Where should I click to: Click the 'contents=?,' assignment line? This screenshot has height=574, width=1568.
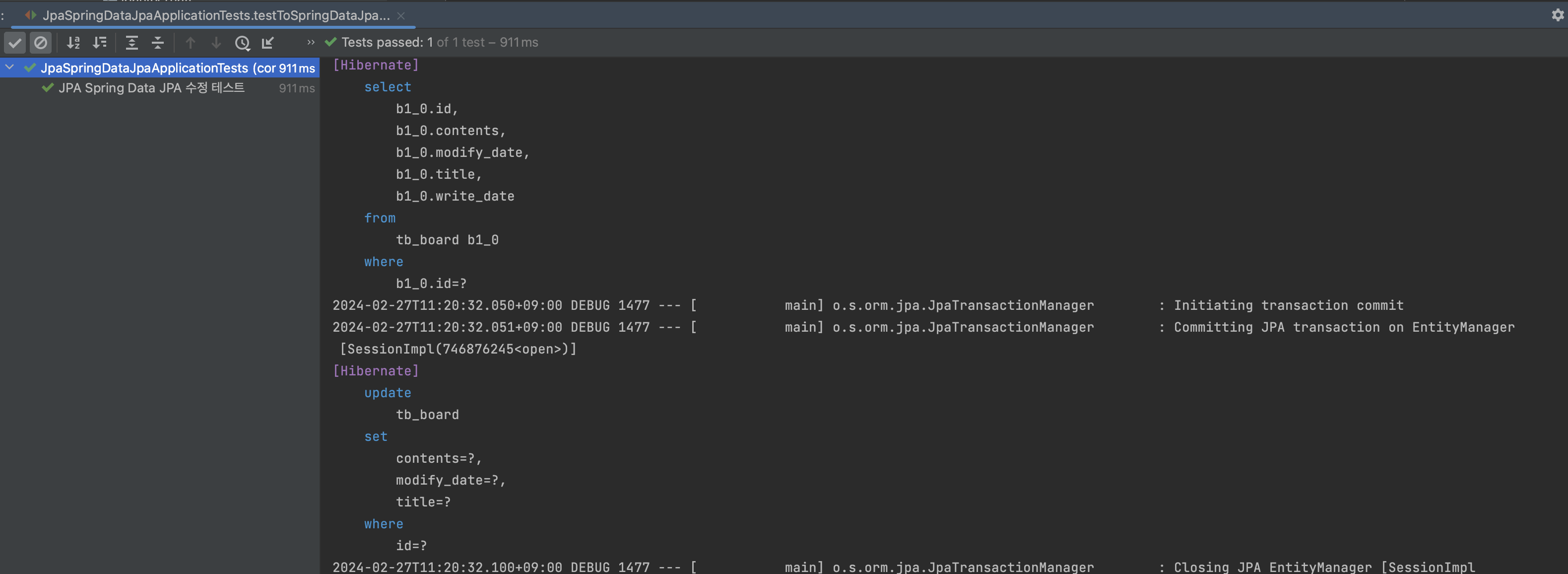[x=439, y=459]
